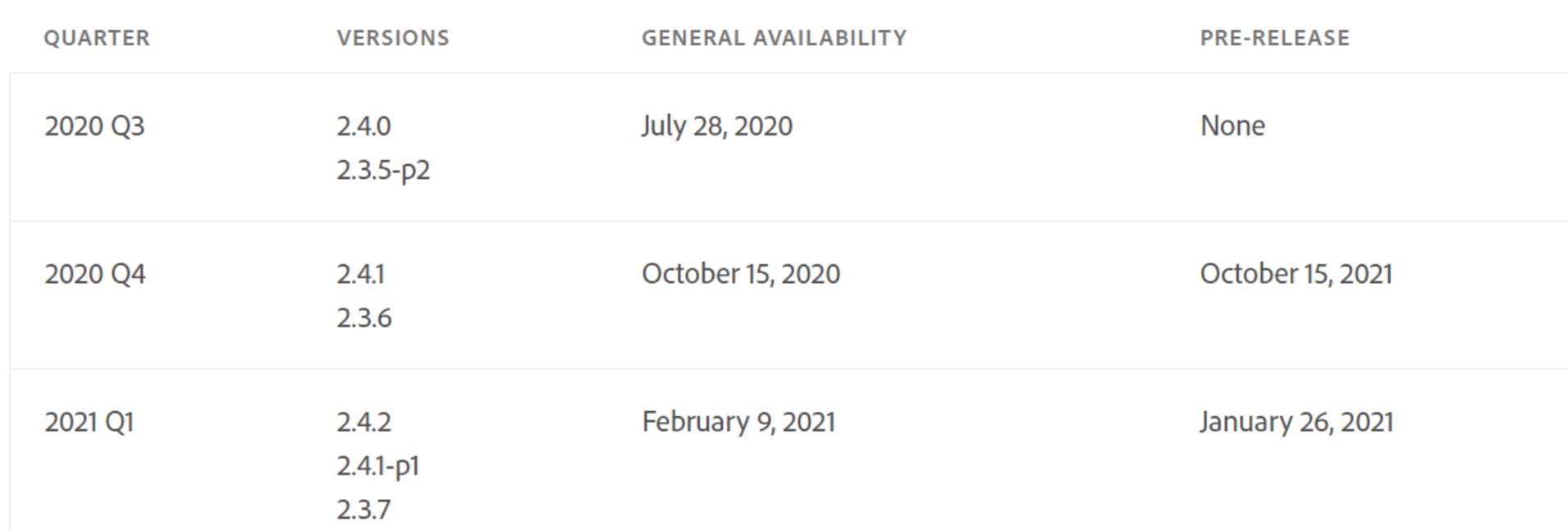Image resolution: width=1568 pixels, height=531 pixels.
Task: Click the February 9, 2021 availability date
Action: tap(738, 422)
